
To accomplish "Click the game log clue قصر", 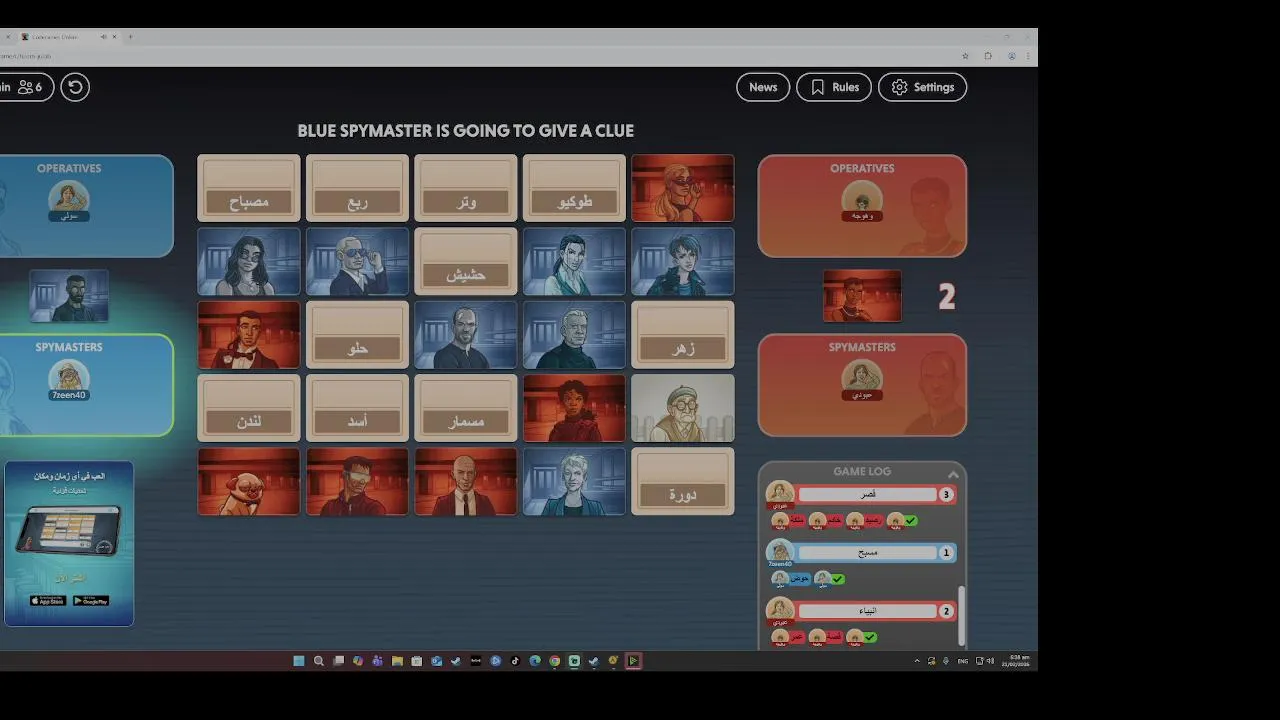I will click(x=868, y=494).
